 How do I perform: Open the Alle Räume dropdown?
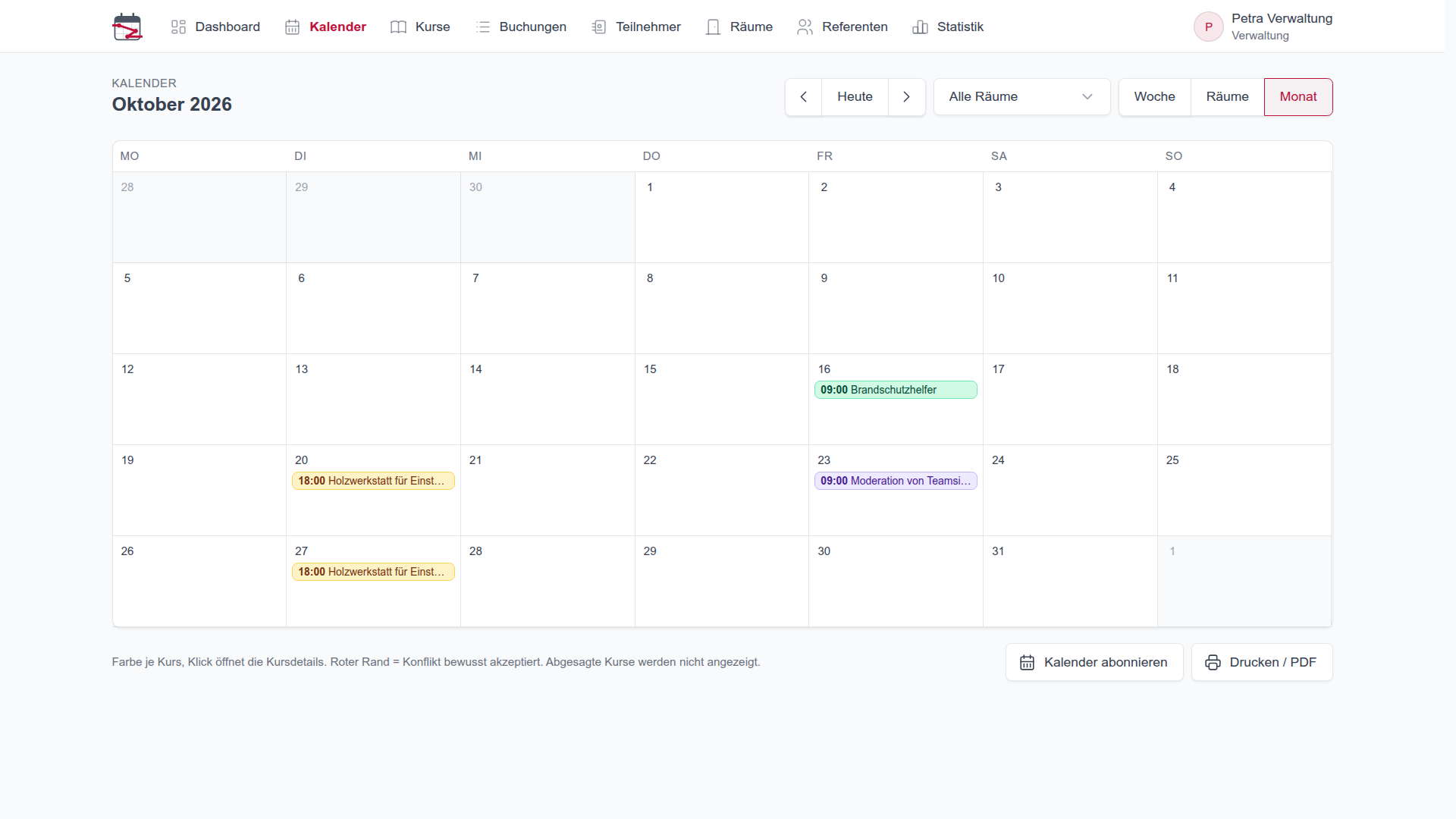click(1021, 97)
